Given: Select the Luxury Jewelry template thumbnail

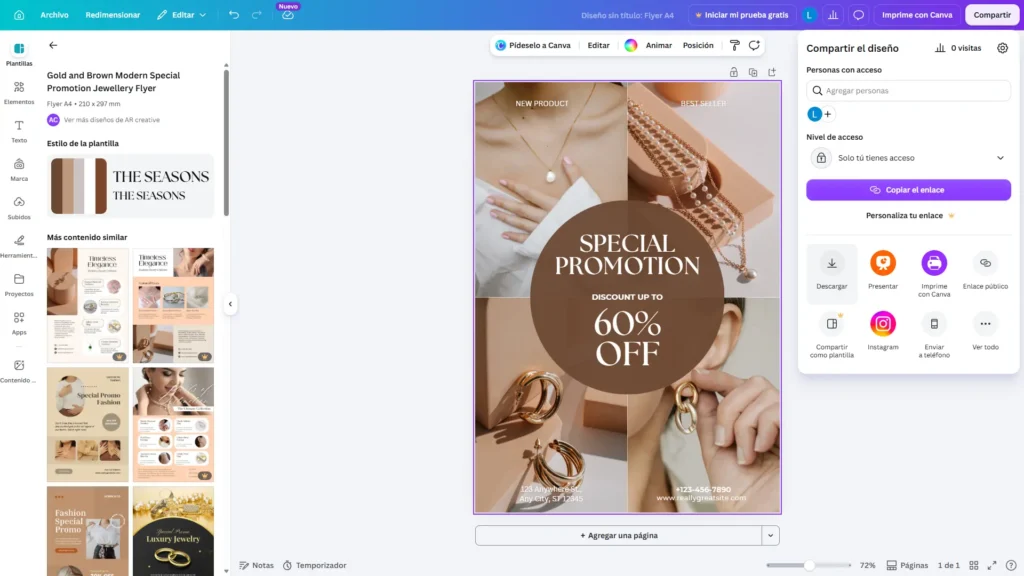Looking at the screenshot, I should 173,531.
